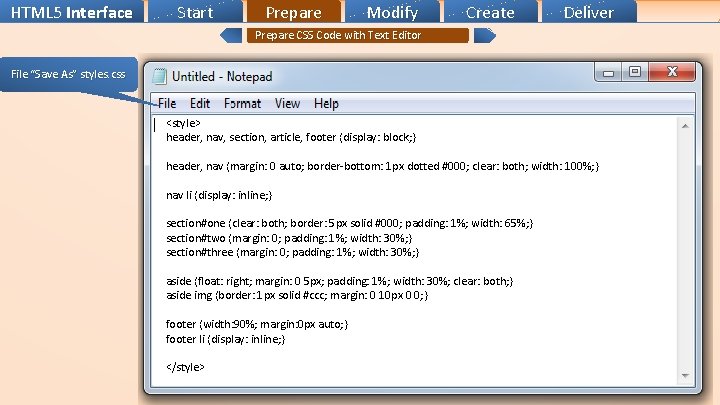
Task: Click the closing </style> tag line
Action: (x=185, y=367)
